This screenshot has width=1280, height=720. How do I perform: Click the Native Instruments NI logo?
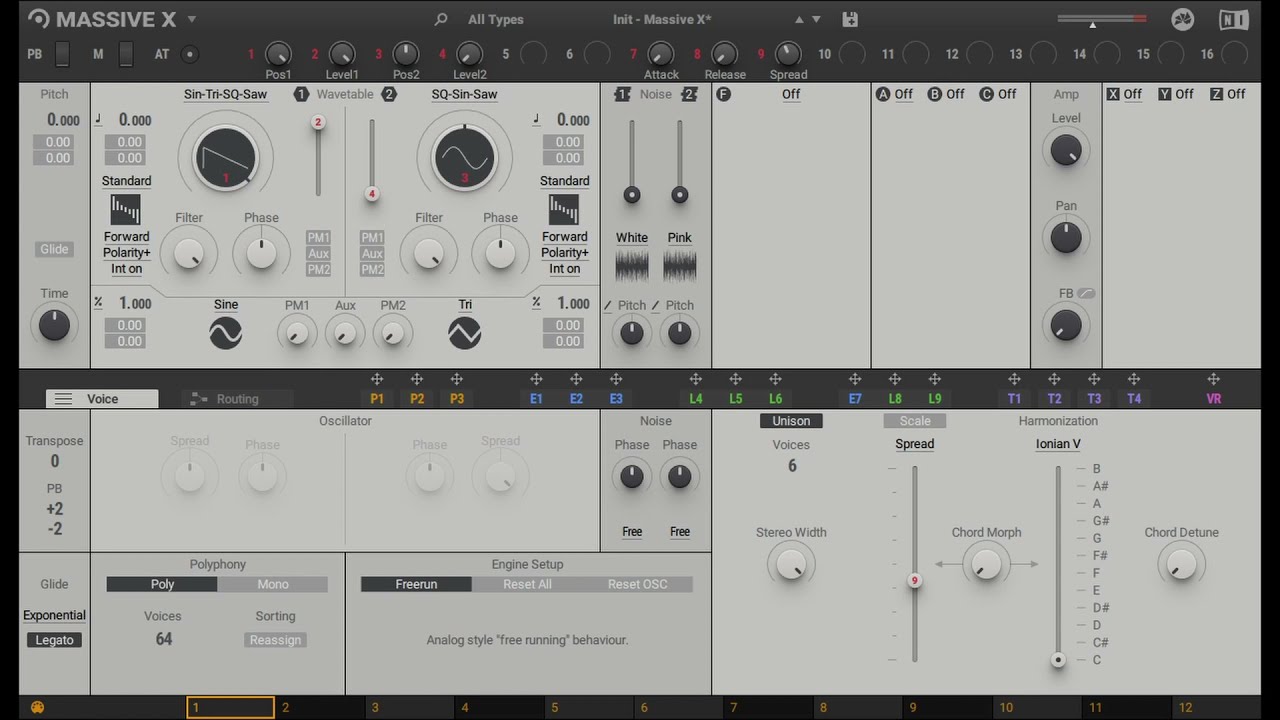[1234, 19]
